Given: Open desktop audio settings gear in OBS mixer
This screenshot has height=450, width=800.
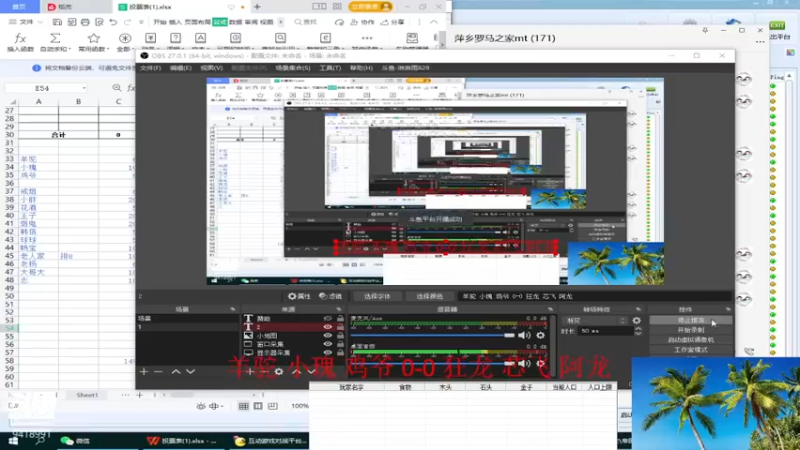Looking at the screenshot, I should coord(540,363).
